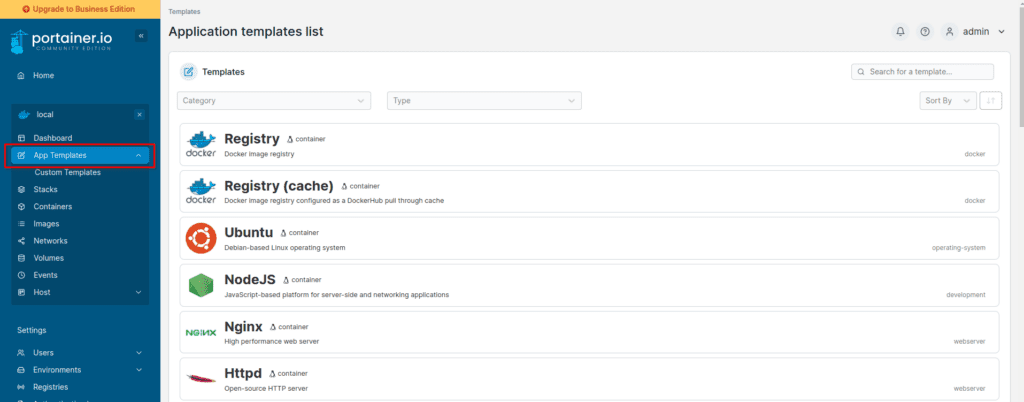Open the Category filter dropdown
The image size is (1024, 402).
pos(274,100)
